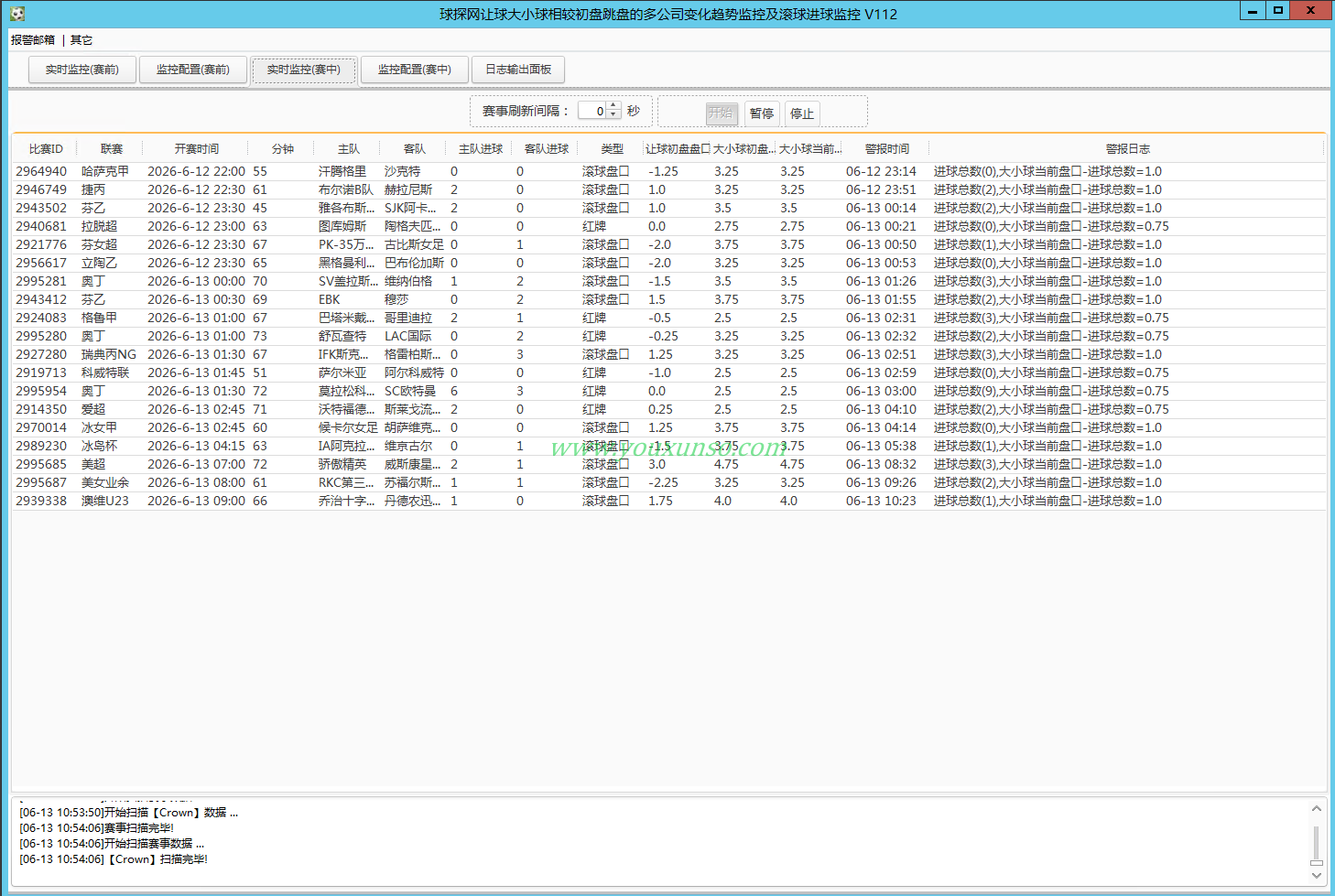
Task: Focus the refresh interval seconds field
Action: [592, 111]
